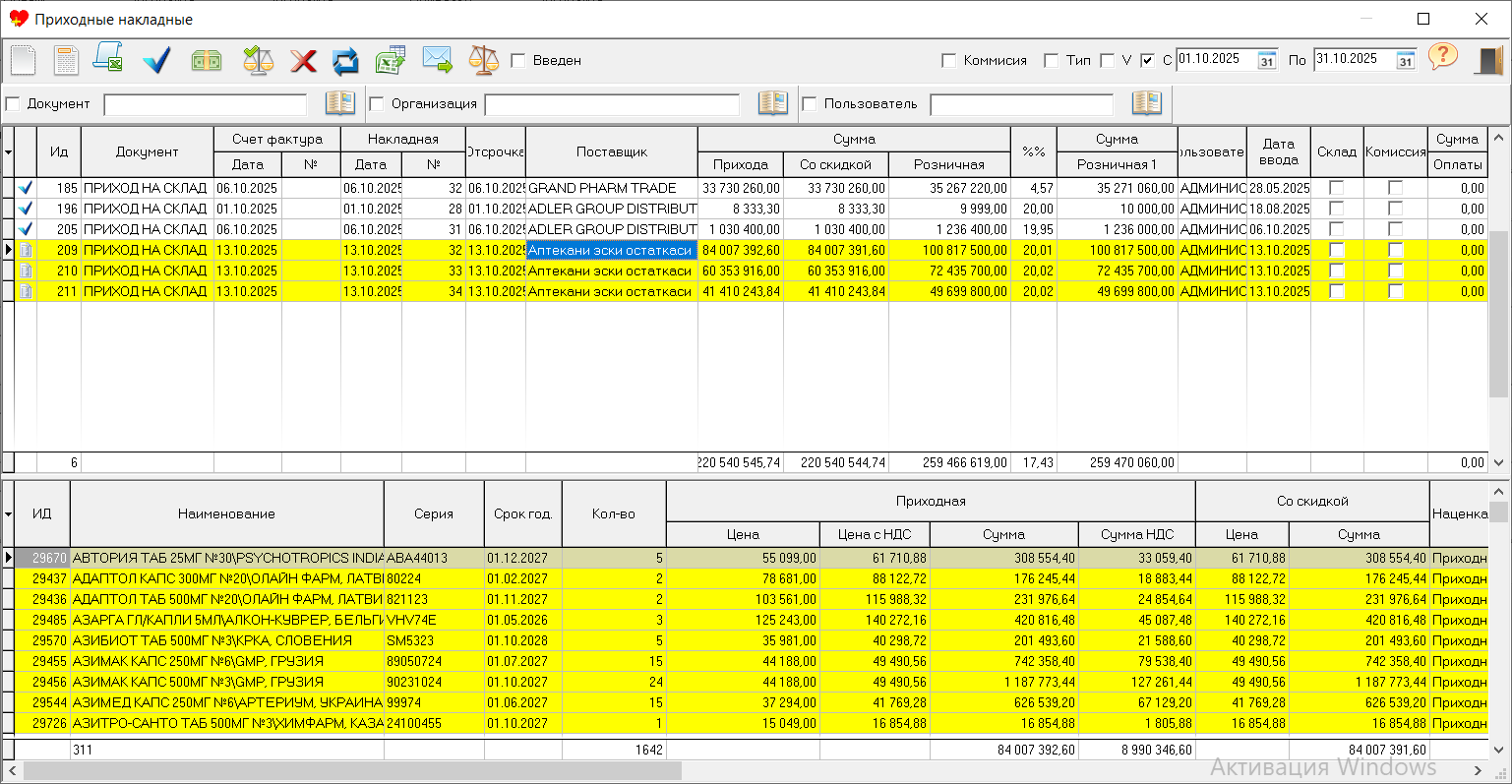Click the green banknote payment icon
Viewport: 1512px width, 784px height.
(x=207, y=61)
